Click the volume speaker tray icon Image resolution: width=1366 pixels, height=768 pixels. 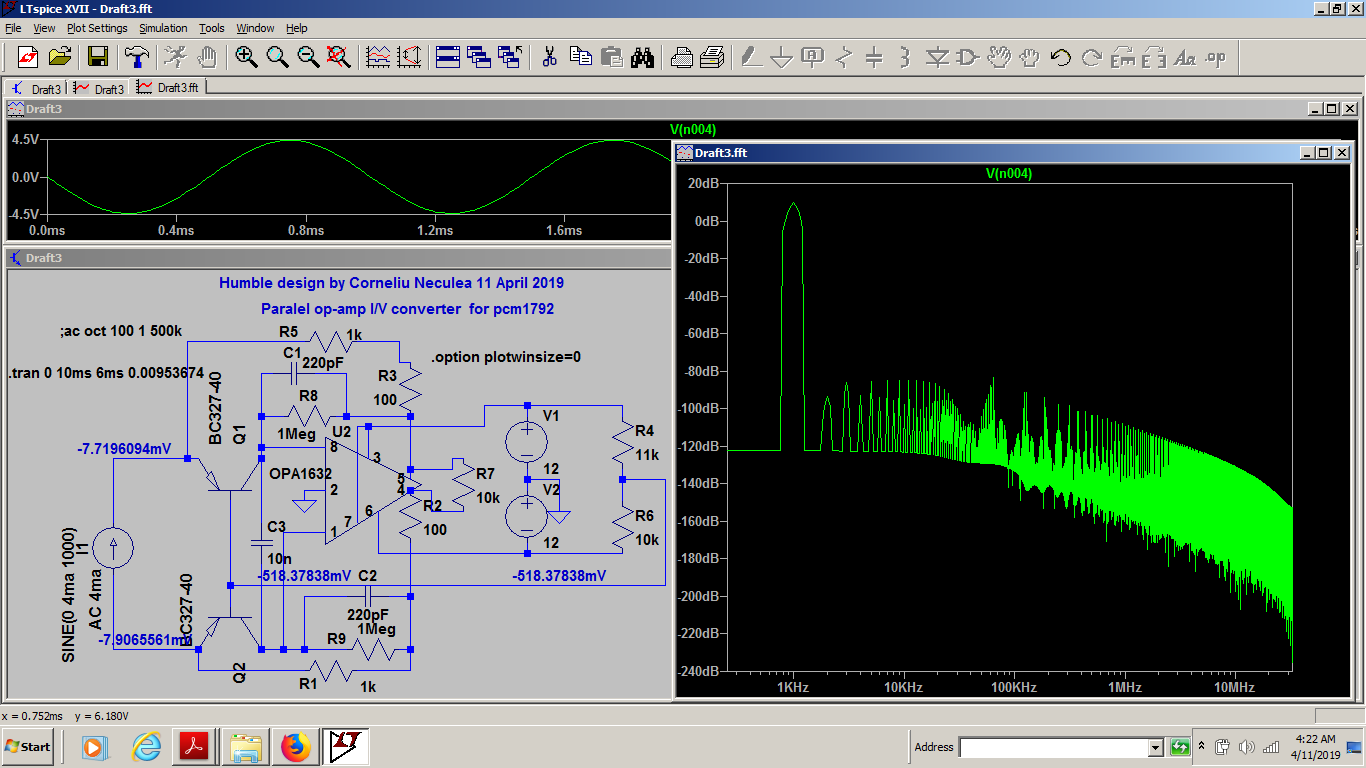[1246, 747]
